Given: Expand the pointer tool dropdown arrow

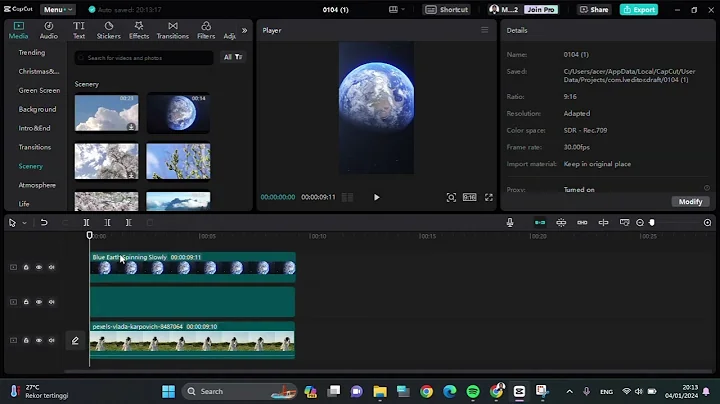Looking at the screenshot, I should pyautogui.click(x=24, y=223).
